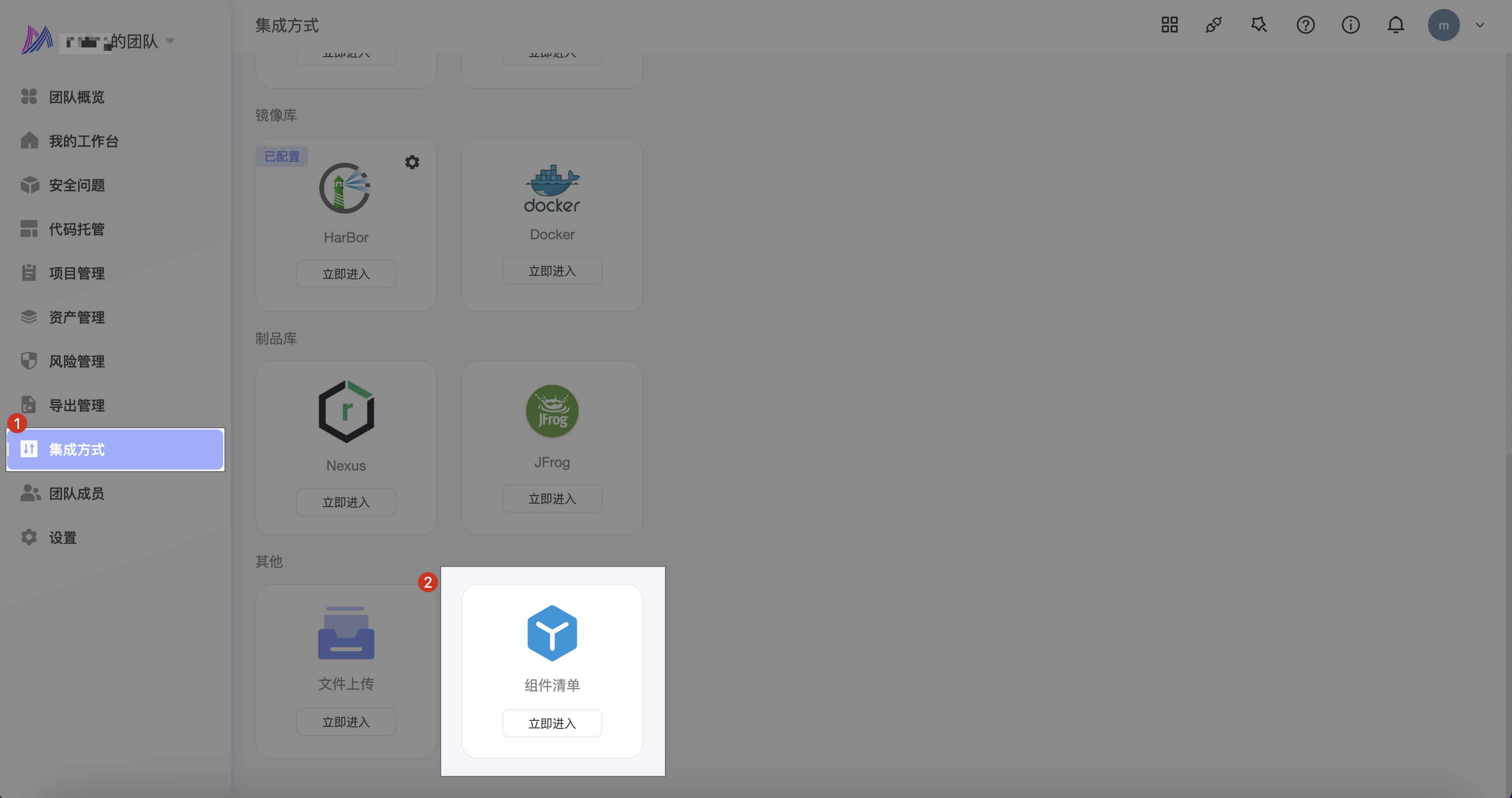Go to 安全问题 in sidebar
This screenshot has height=798, width=1512.
click(x=77, y=186)
